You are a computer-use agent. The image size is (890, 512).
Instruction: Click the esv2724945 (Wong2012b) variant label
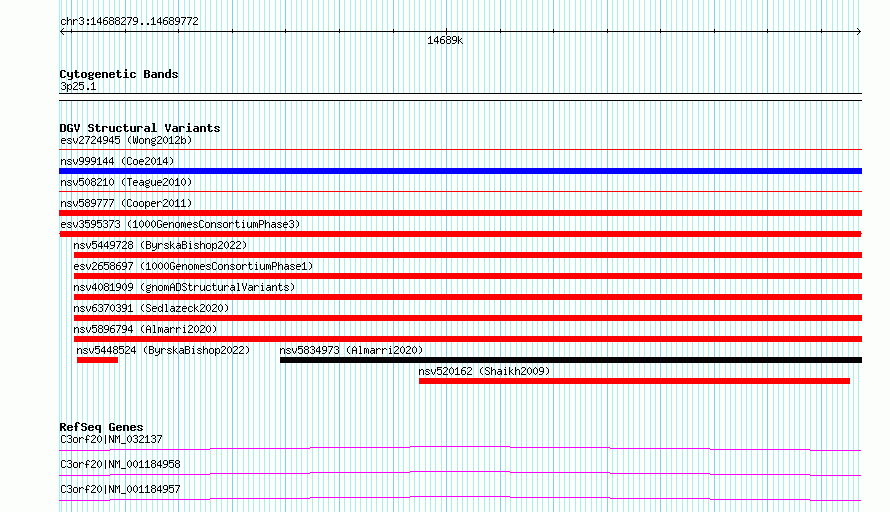pyautogui.click(x=126, y=140)
